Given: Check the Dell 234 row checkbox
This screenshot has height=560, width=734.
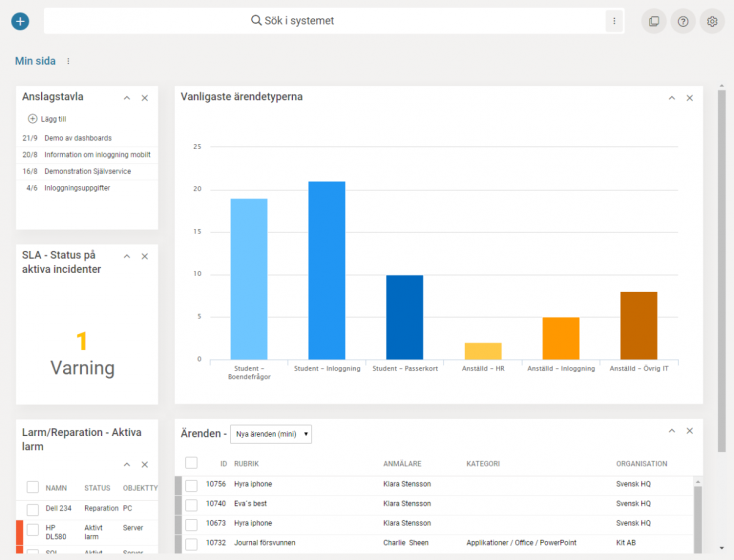Looking at the screenshot, I should click(33, 509).
